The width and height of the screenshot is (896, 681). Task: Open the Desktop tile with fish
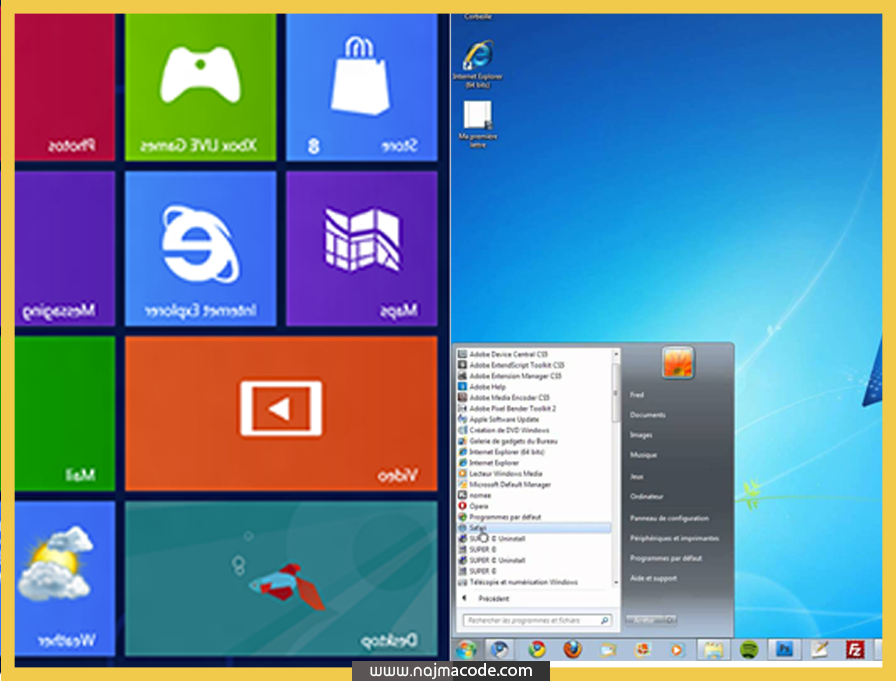[281, 578]
